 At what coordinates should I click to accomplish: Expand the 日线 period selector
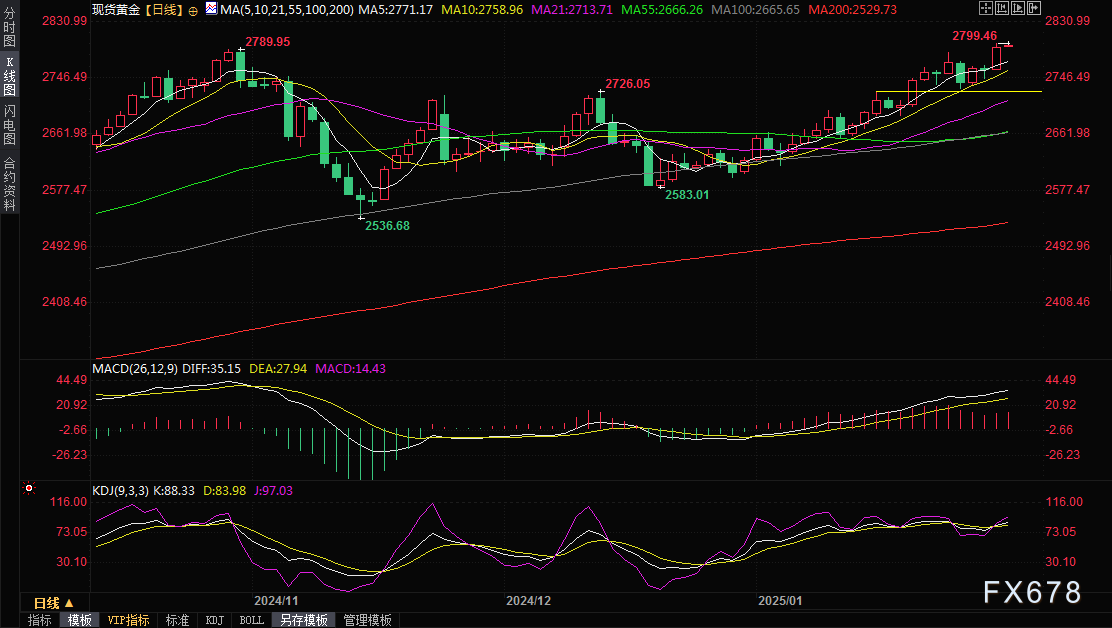coord(54,603)
